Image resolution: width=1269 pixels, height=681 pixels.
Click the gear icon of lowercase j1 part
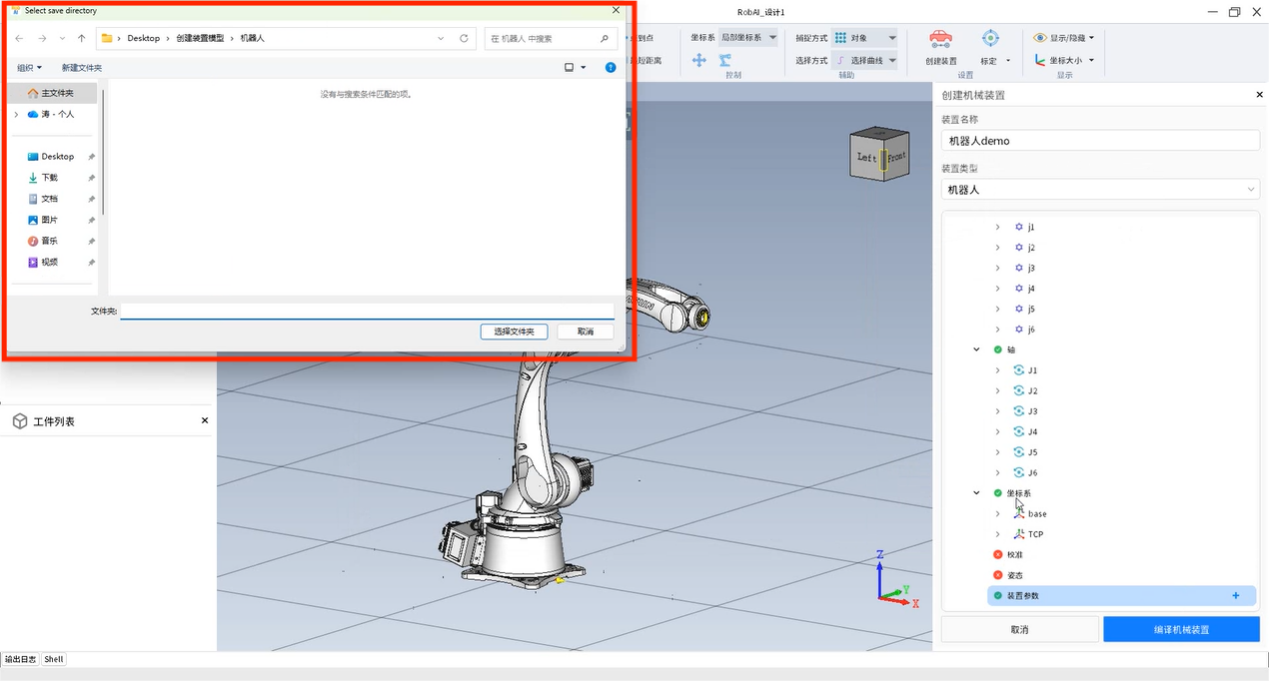click(1019, 227)
